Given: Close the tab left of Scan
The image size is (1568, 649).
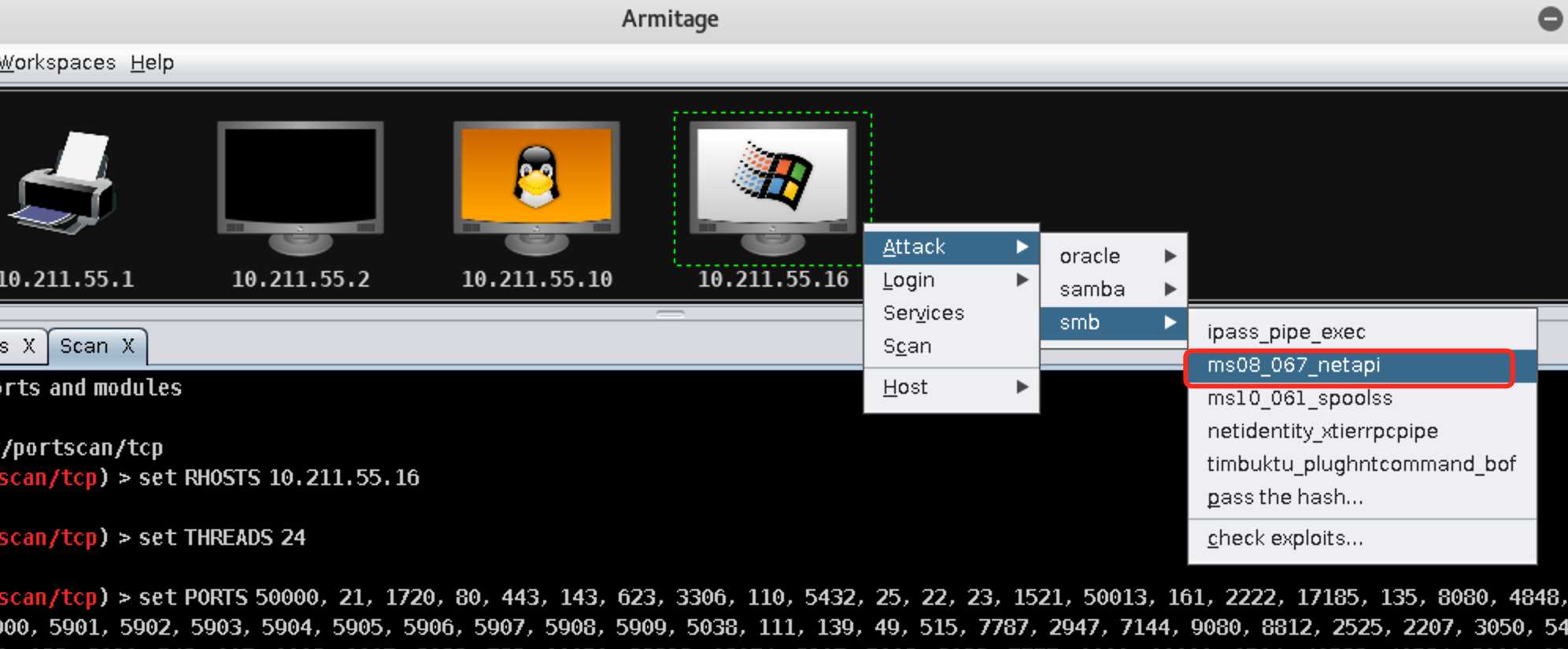Looking at the screenshot, I should [29, 346].
